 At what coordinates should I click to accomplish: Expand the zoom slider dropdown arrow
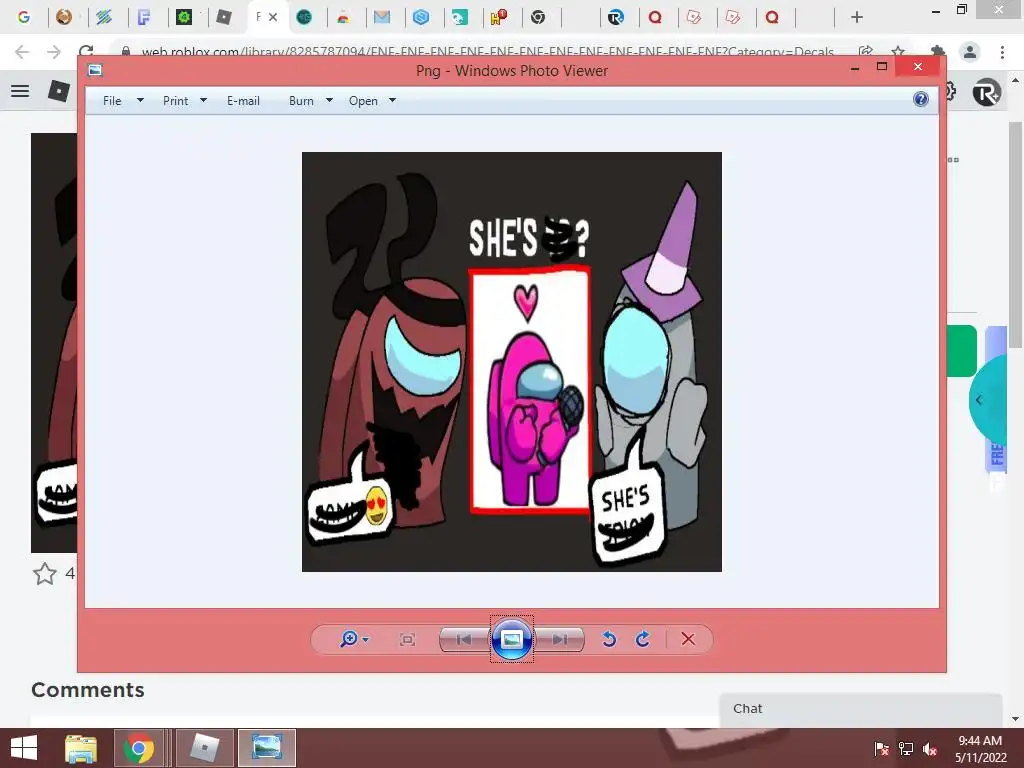[x=366, y=639]
